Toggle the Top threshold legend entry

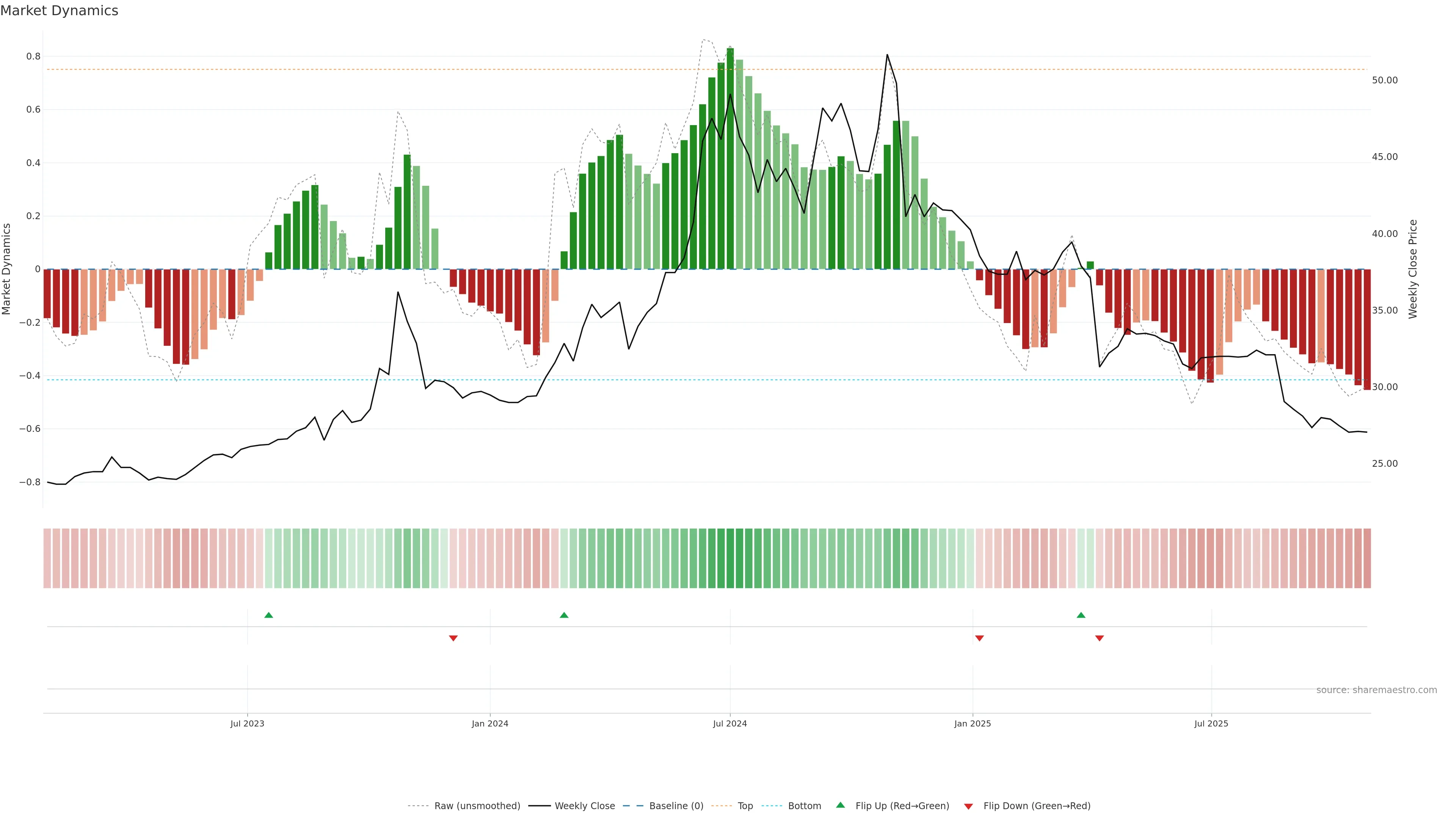[x=745, y=806]
